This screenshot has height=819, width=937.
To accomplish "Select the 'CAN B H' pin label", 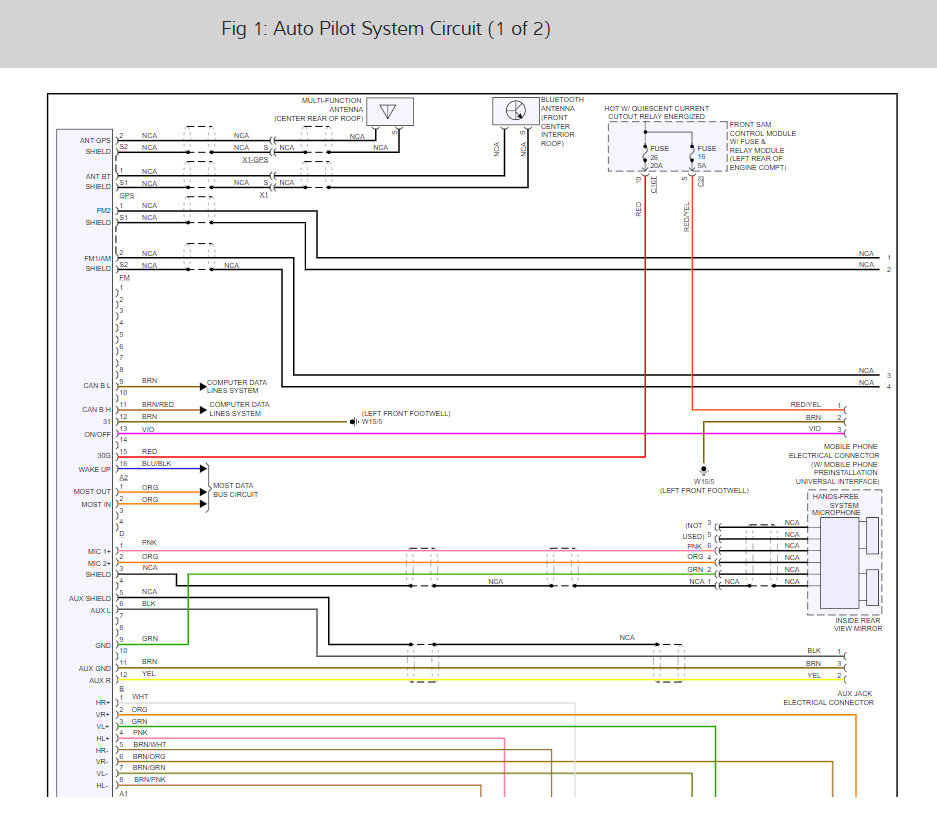I will [96, 410].
